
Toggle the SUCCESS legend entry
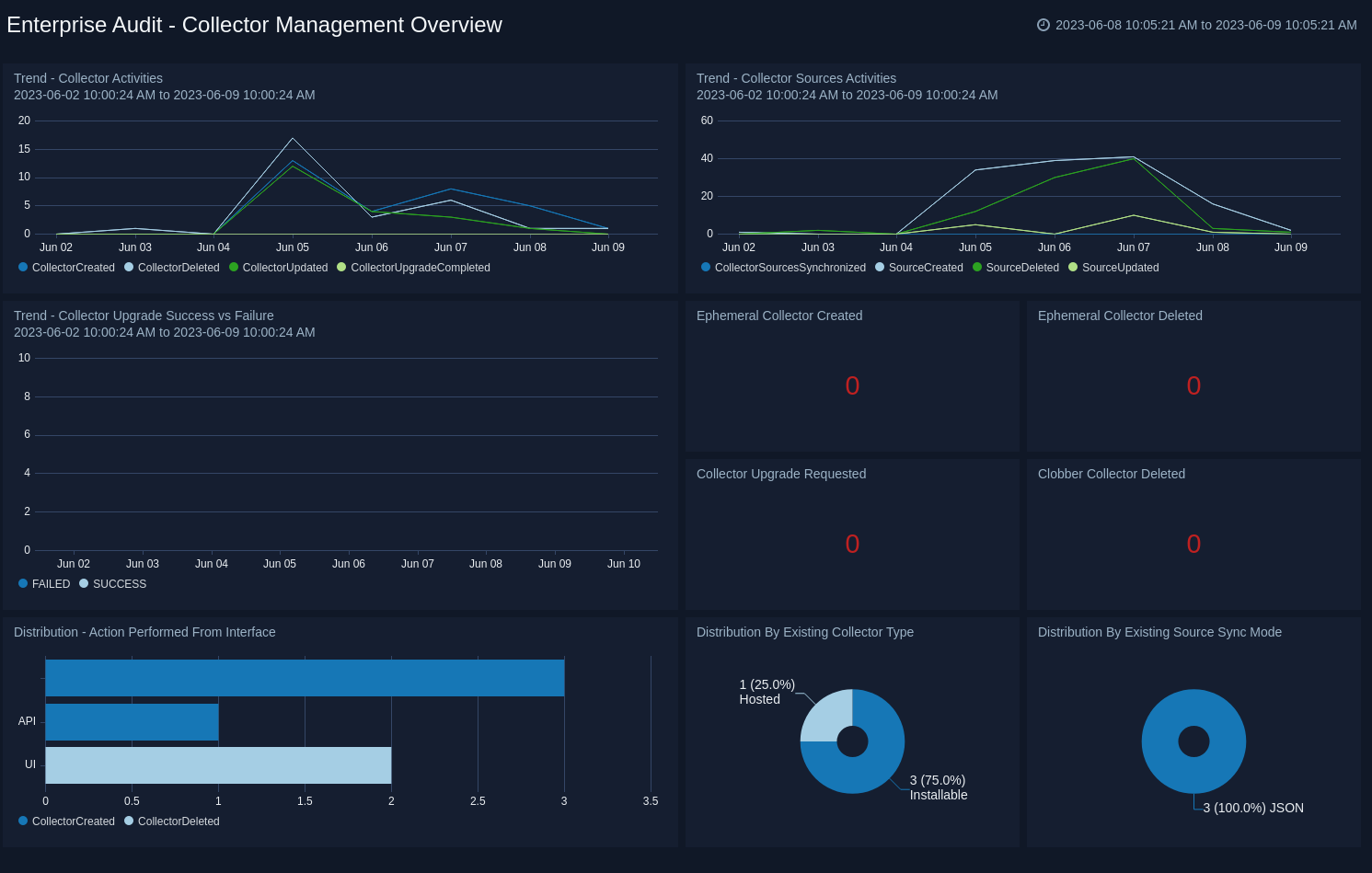click(x=119, y=584)
